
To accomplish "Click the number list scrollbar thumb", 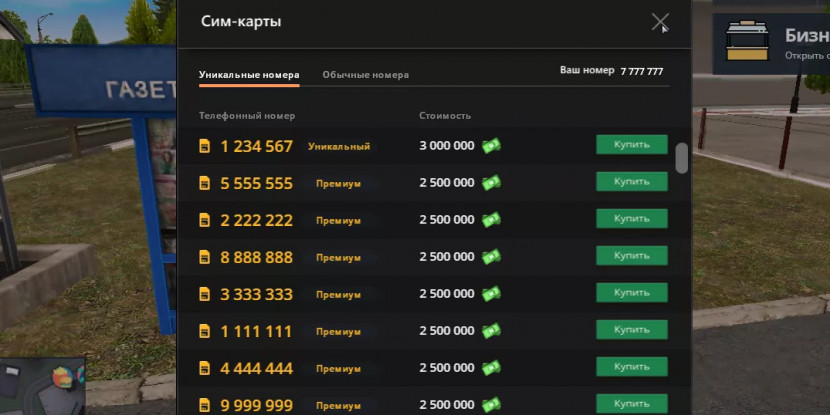I will click(682, 158).
